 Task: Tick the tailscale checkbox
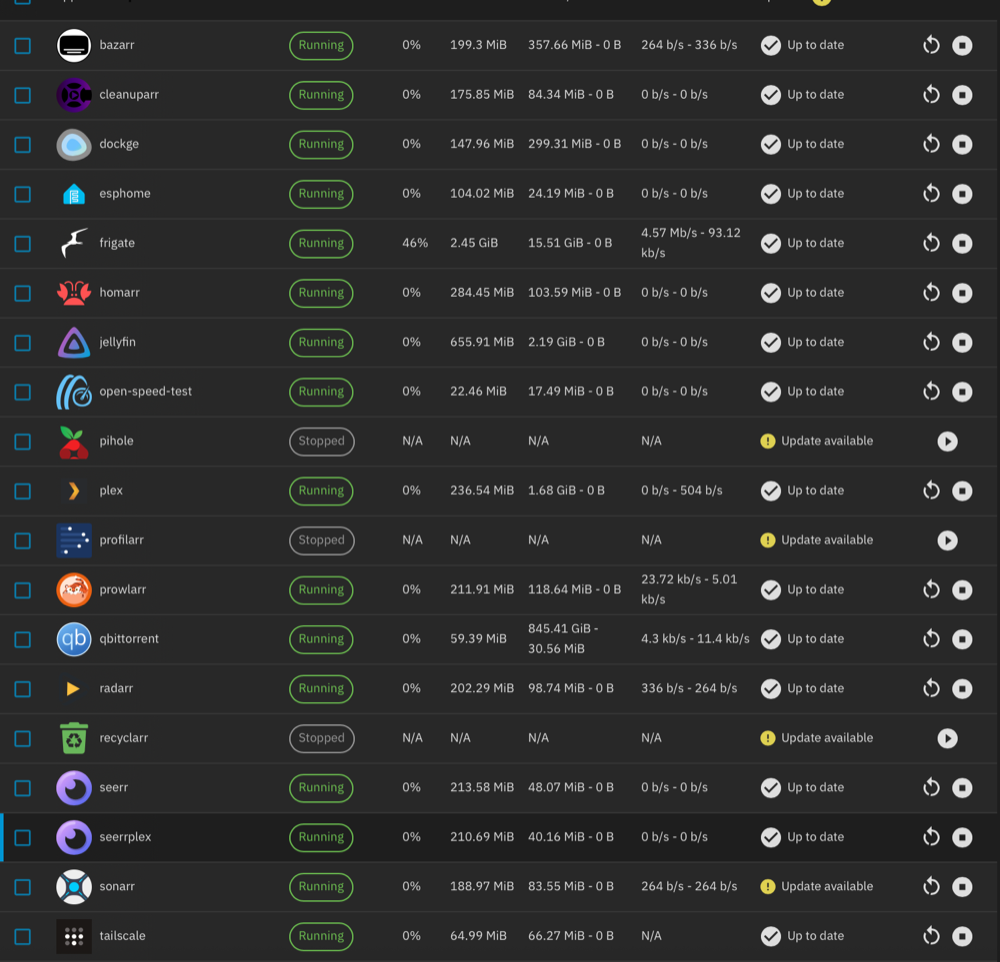23,936
